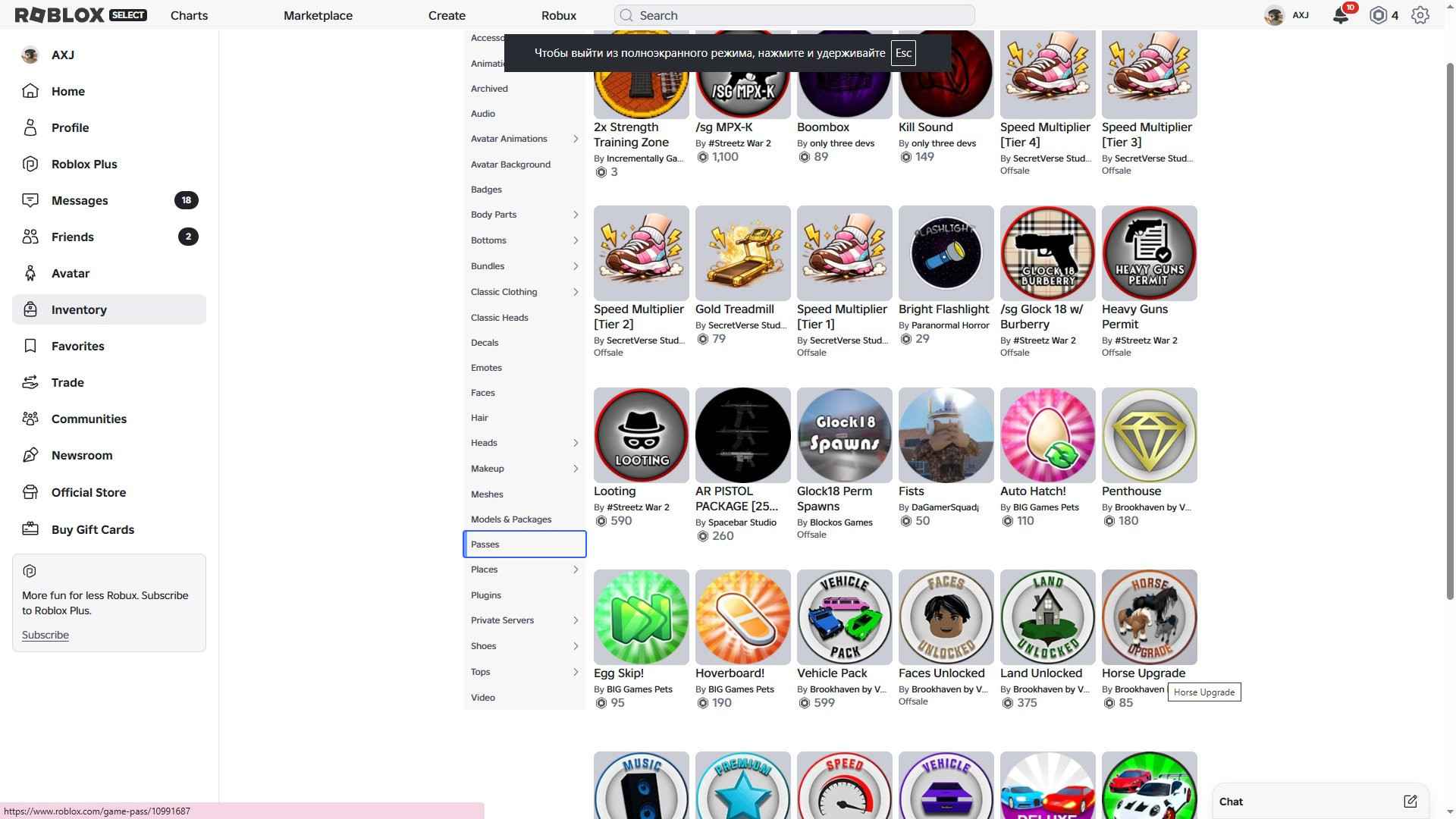Open the notifications bell icon

click(1340, 15)
